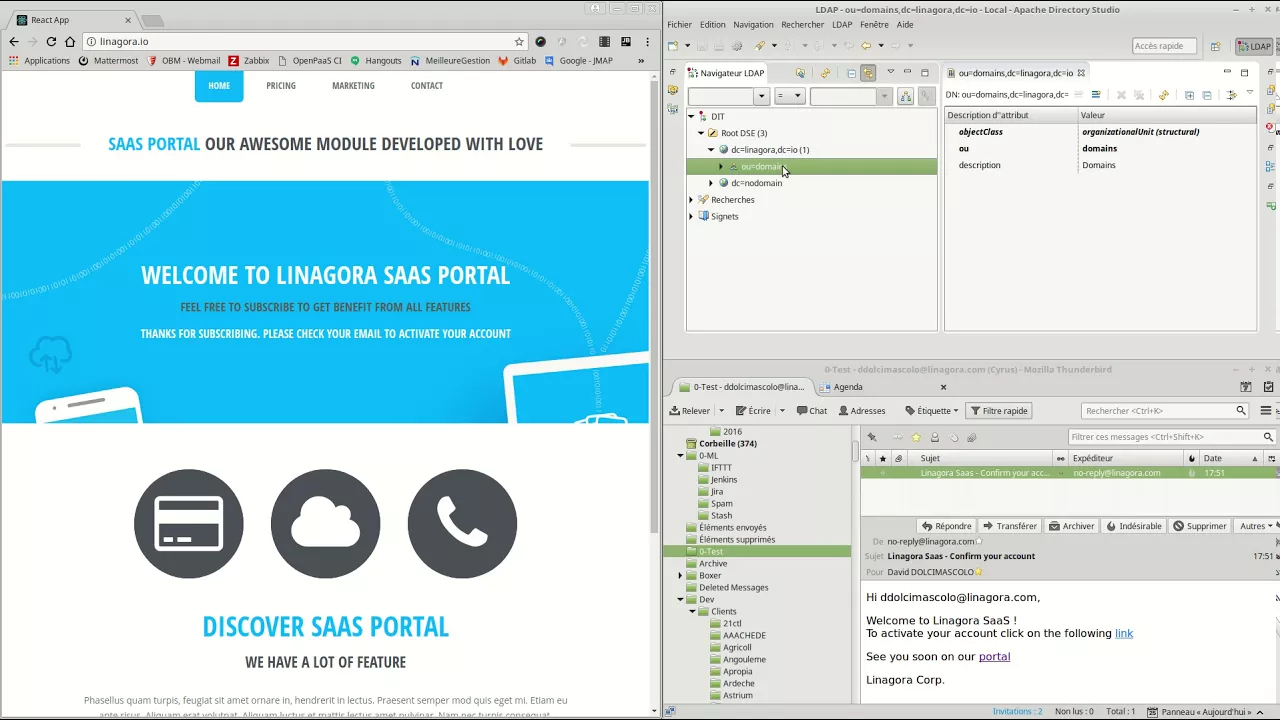Go back in the Chrome browser
This screenshot has width=1280, height=720.
tap(13, 42)
